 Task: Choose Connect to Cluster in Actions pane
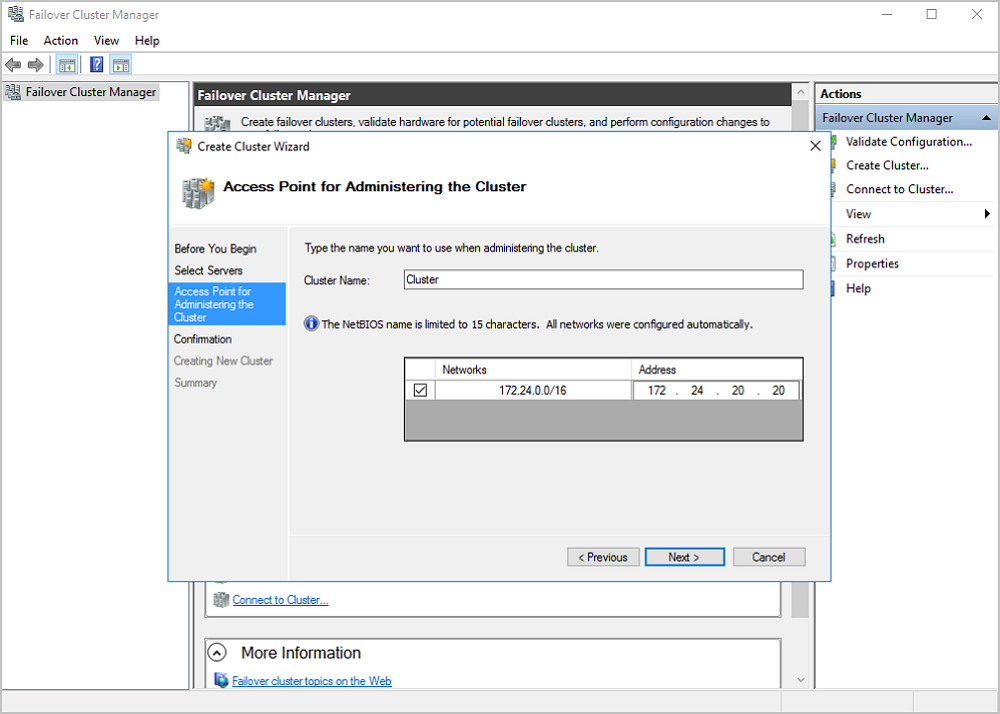click(899, 189)
